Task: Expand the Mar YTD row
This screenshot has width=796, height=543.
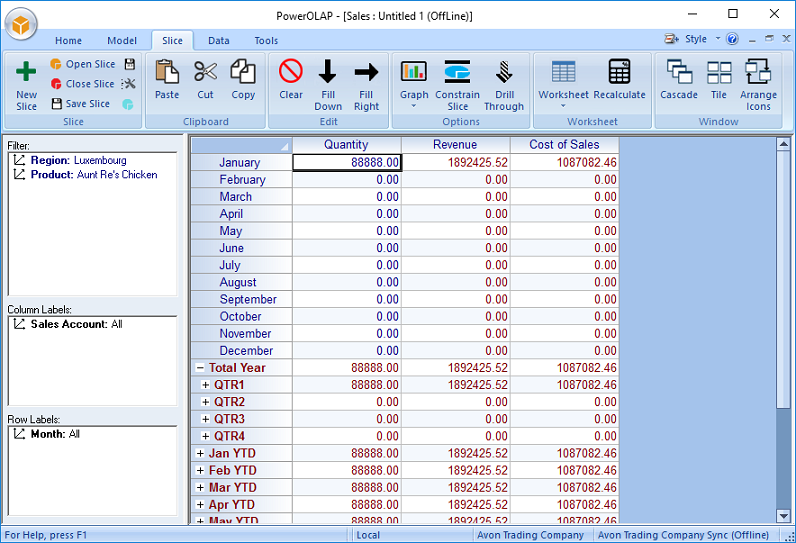Action: click(201, 488)
